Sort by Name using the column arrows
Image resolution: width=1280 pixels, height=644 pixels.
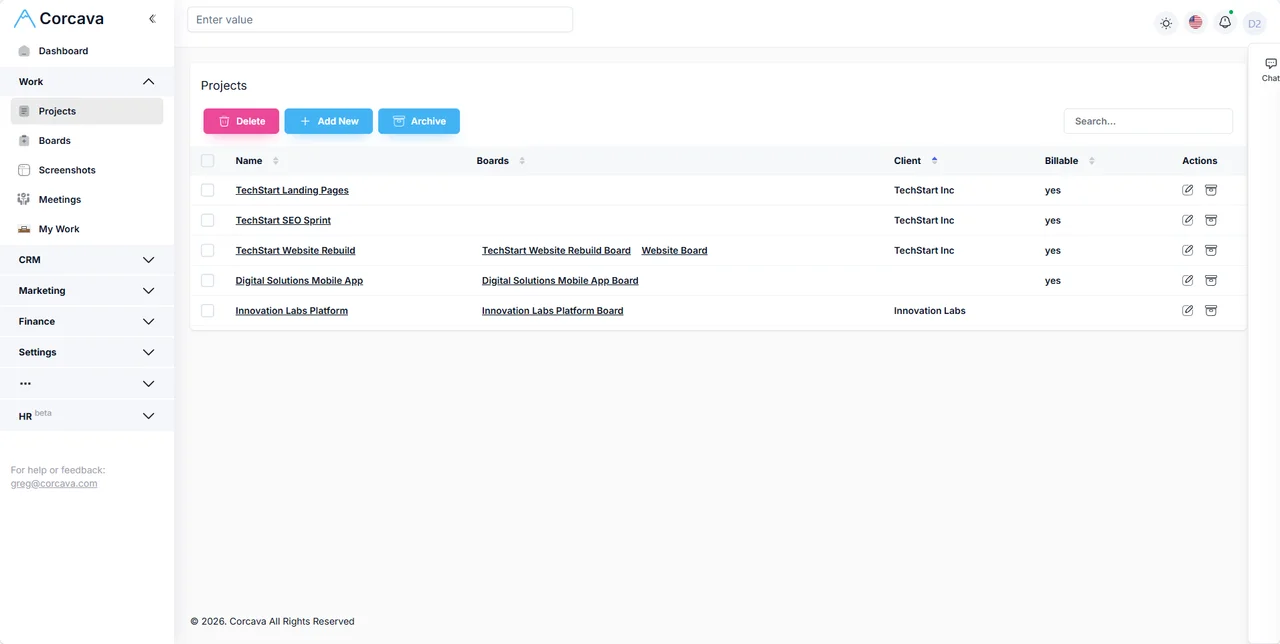(276, 161)
